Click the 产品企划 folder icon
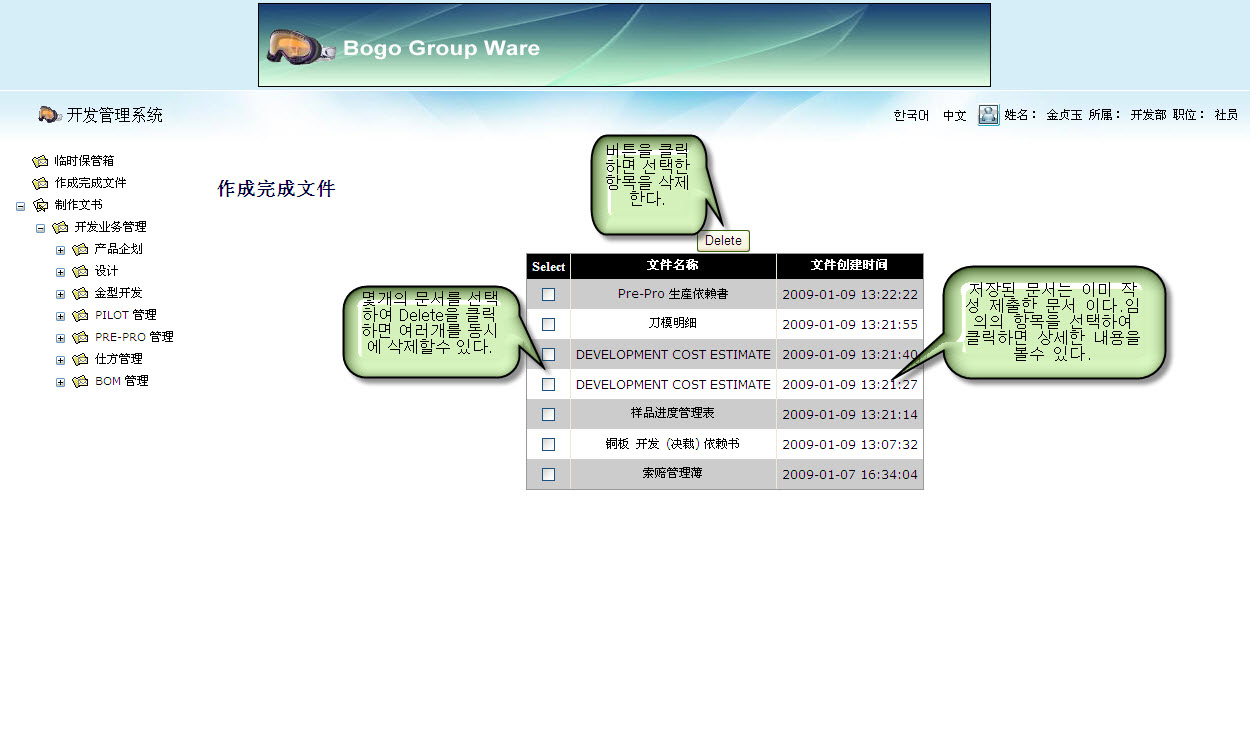 point(80,249)
